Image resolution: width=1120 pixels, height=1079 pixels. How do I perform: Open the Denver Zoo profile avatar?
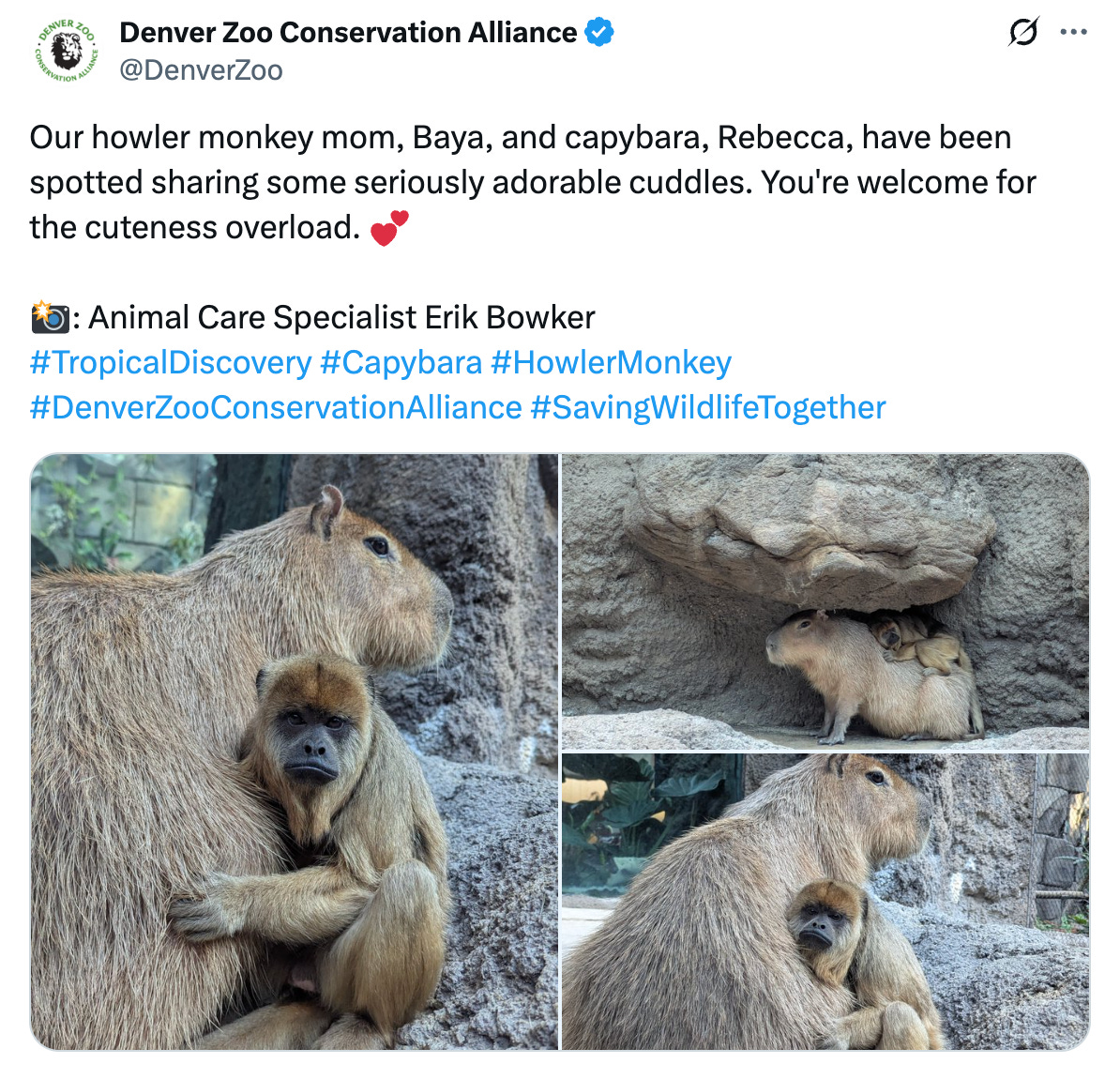click(x=62, y=49)
